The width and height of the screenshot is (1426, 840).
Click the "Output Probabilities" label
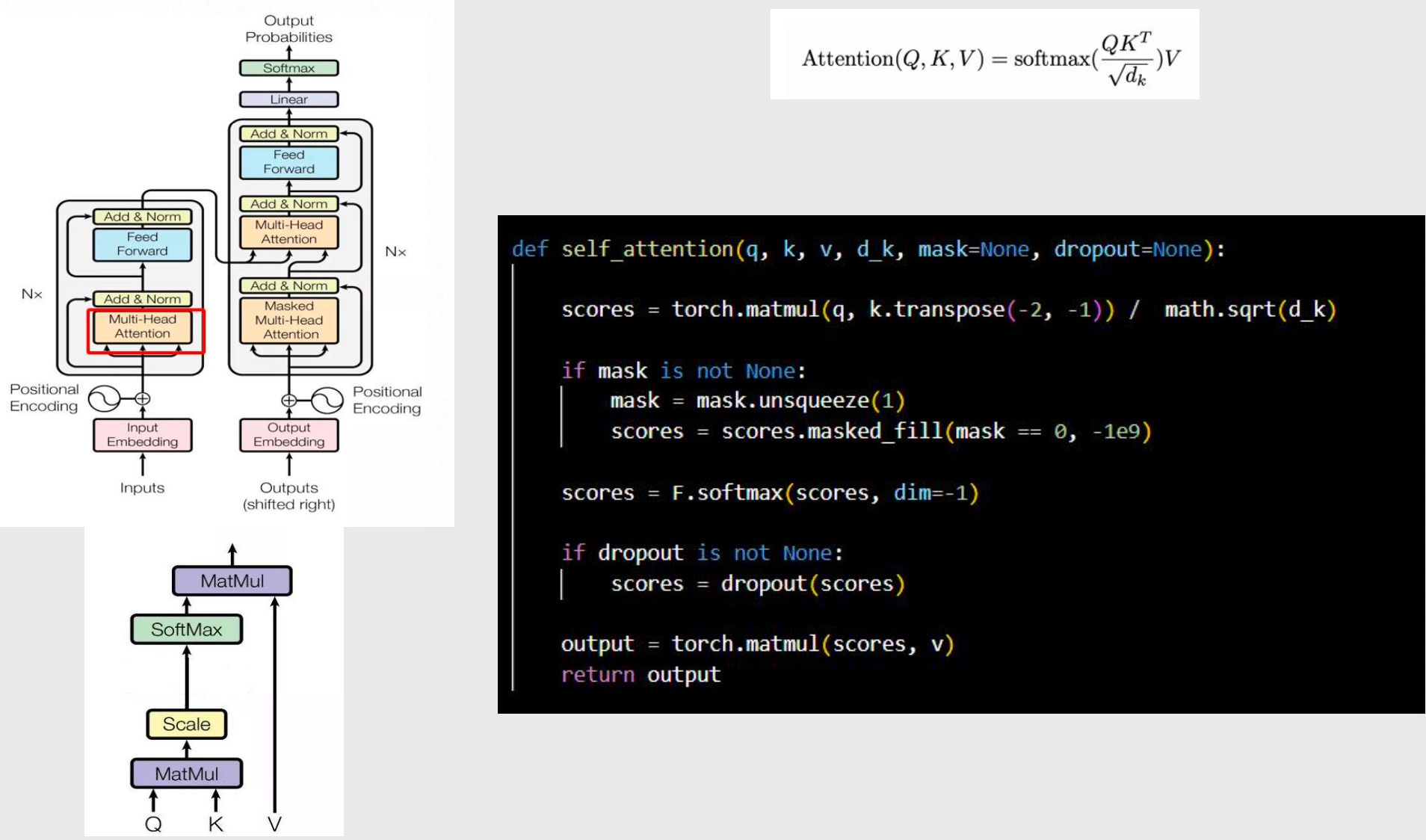click(288, 29)
